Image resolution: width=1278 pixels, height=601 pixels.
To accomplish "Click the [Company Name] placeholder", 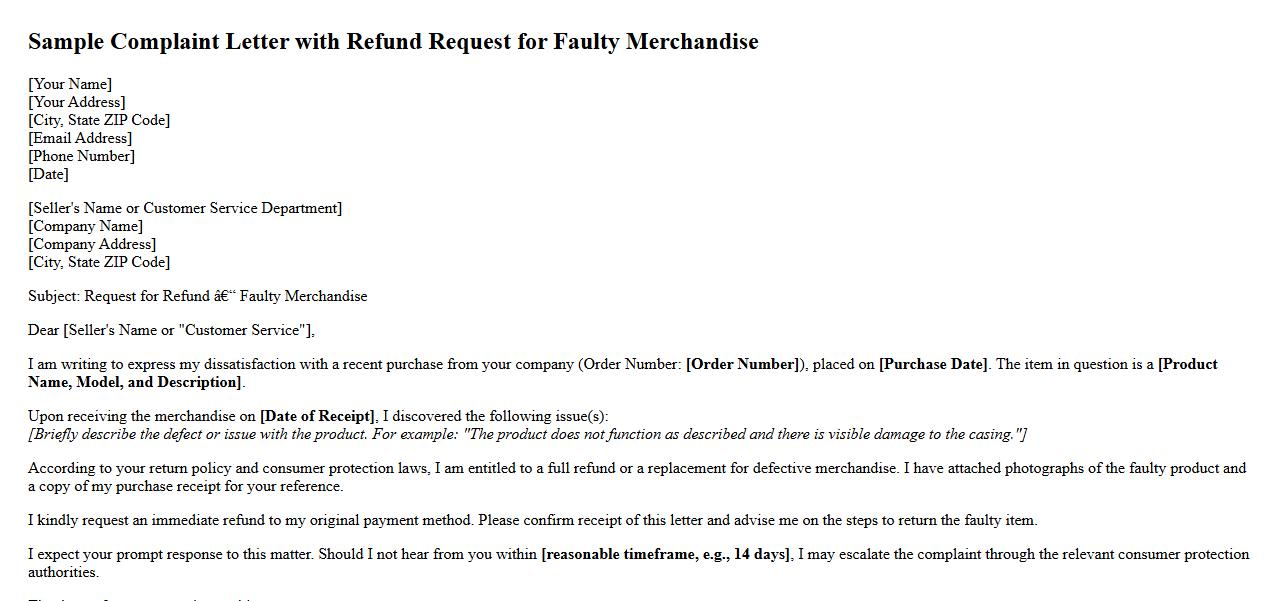I will [85, 226].
